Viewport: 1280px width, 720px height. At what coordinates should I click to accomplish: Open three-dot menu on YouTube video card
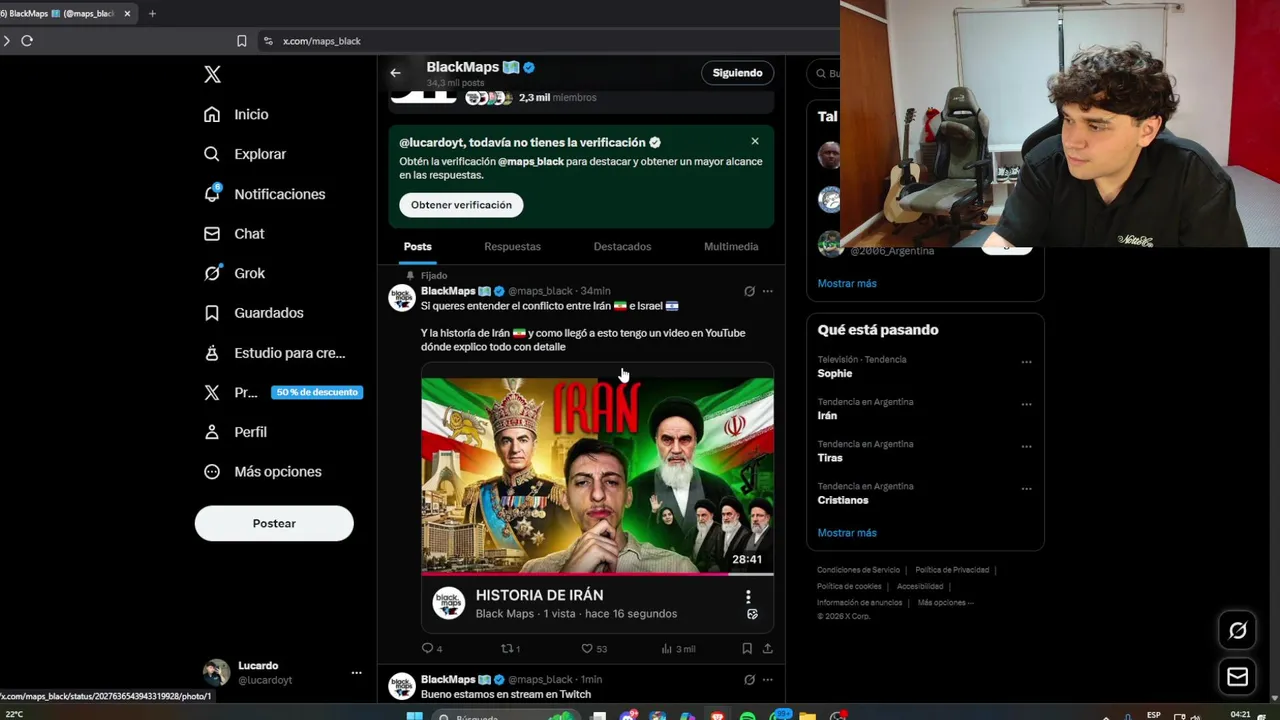(x=748, y=597)
